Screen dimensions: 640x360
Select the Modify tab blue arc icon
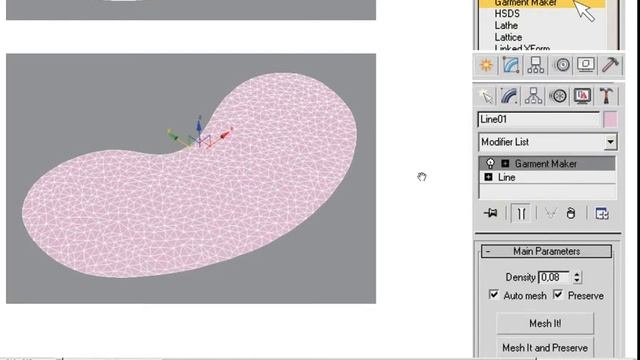point(509,97)
